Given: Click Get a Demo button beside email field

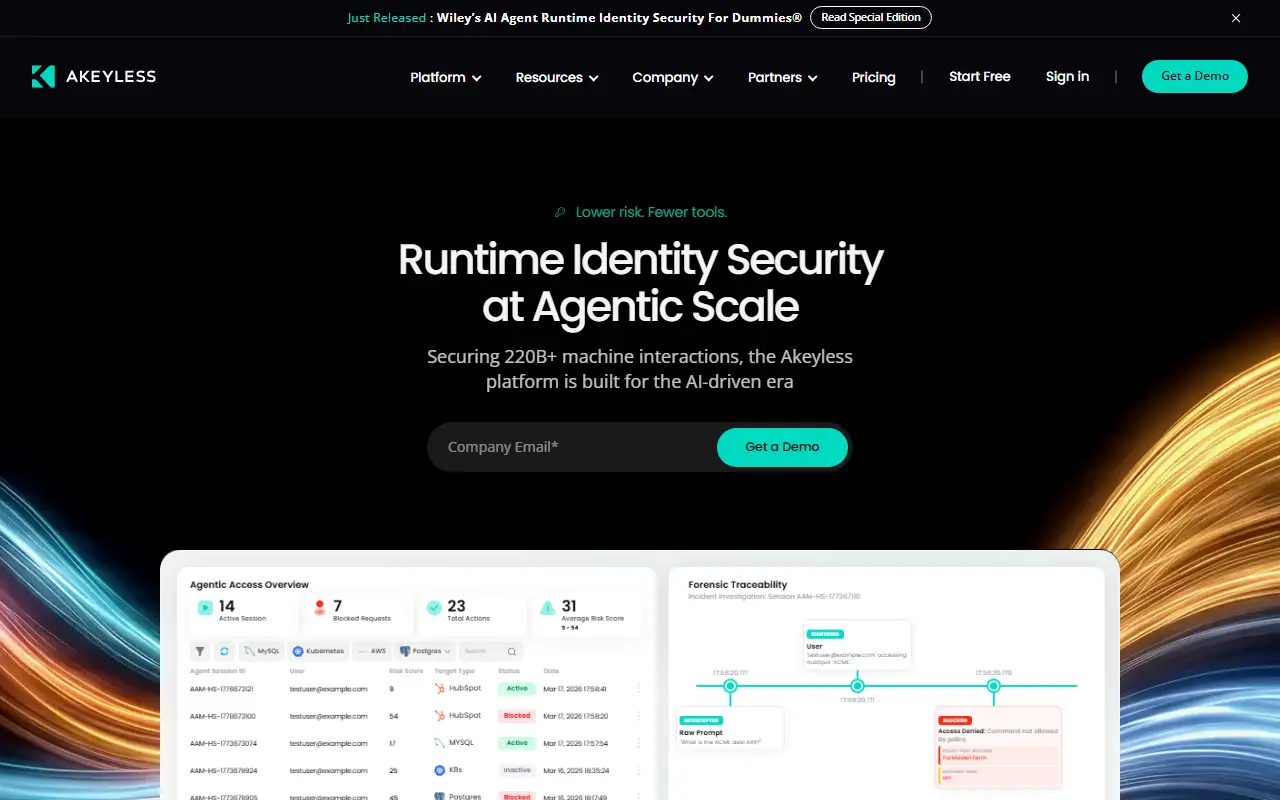Looking at the screenshot, I should point(782,447).
